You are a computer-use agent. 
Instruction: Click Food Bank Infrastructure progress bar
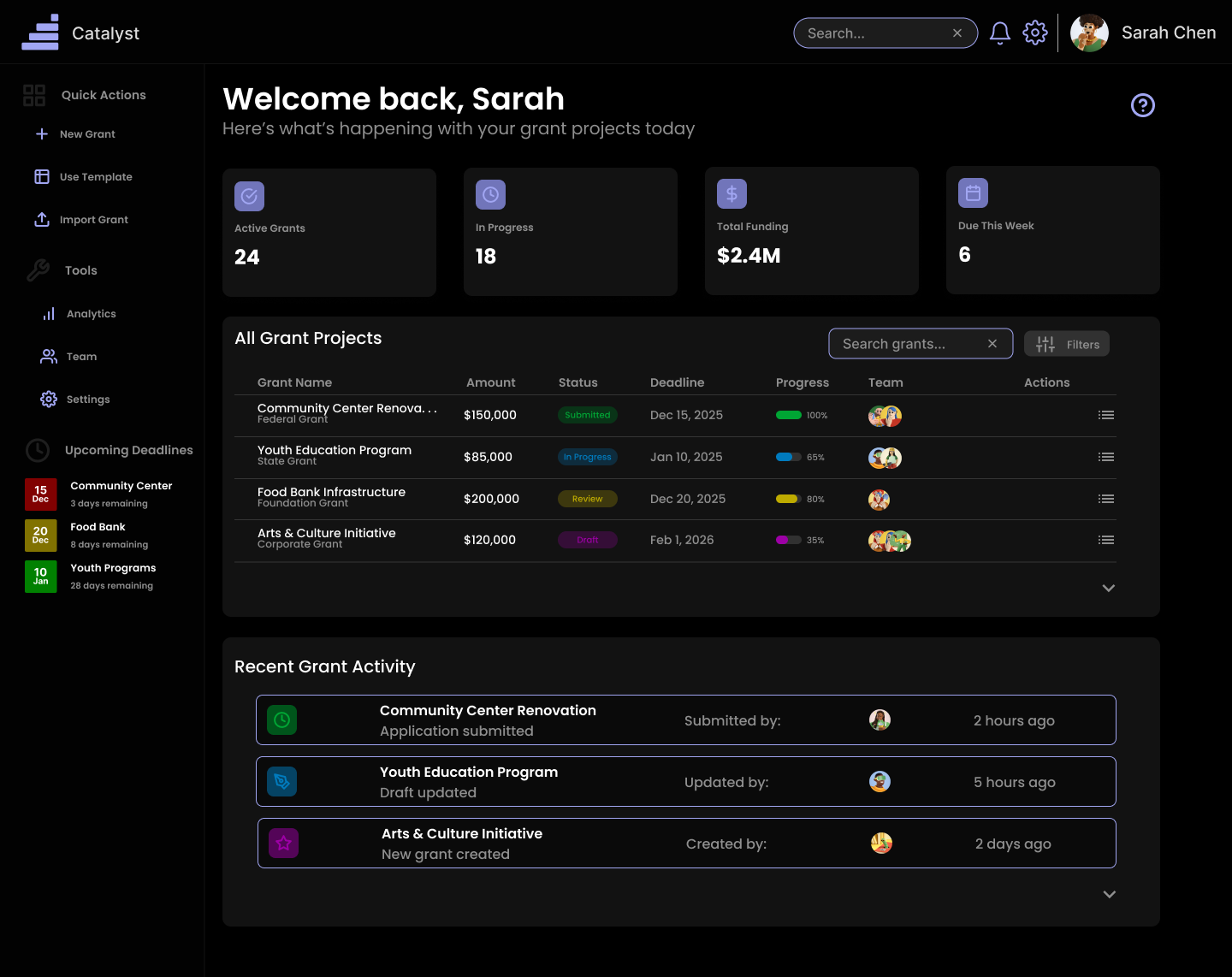coord(788,499)
